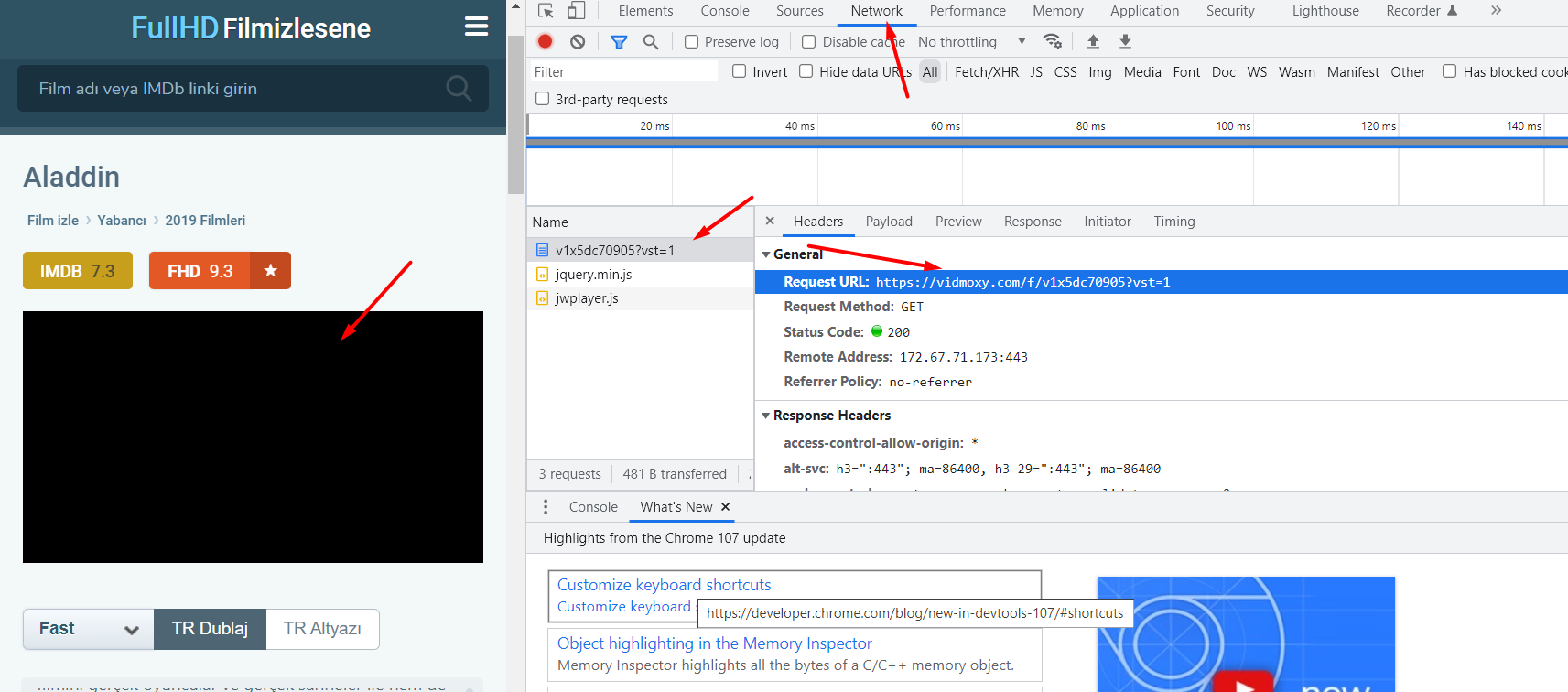Click the import HAR file upload icon
1568x692 pixels.
pos(1093,41)
